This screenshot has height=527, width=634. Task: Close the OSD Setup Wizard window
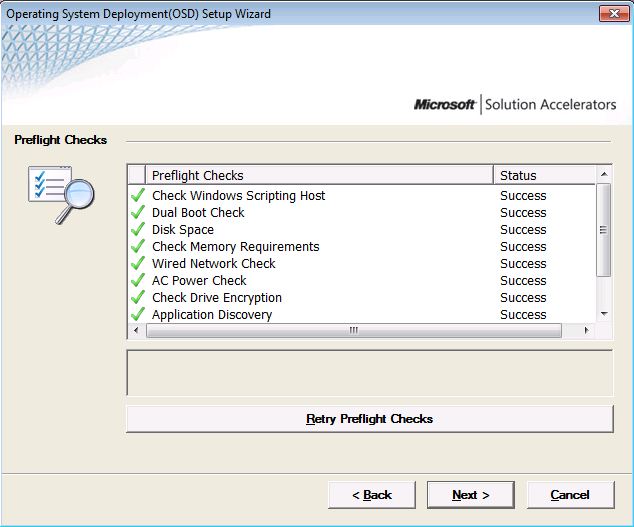point(614,13)
